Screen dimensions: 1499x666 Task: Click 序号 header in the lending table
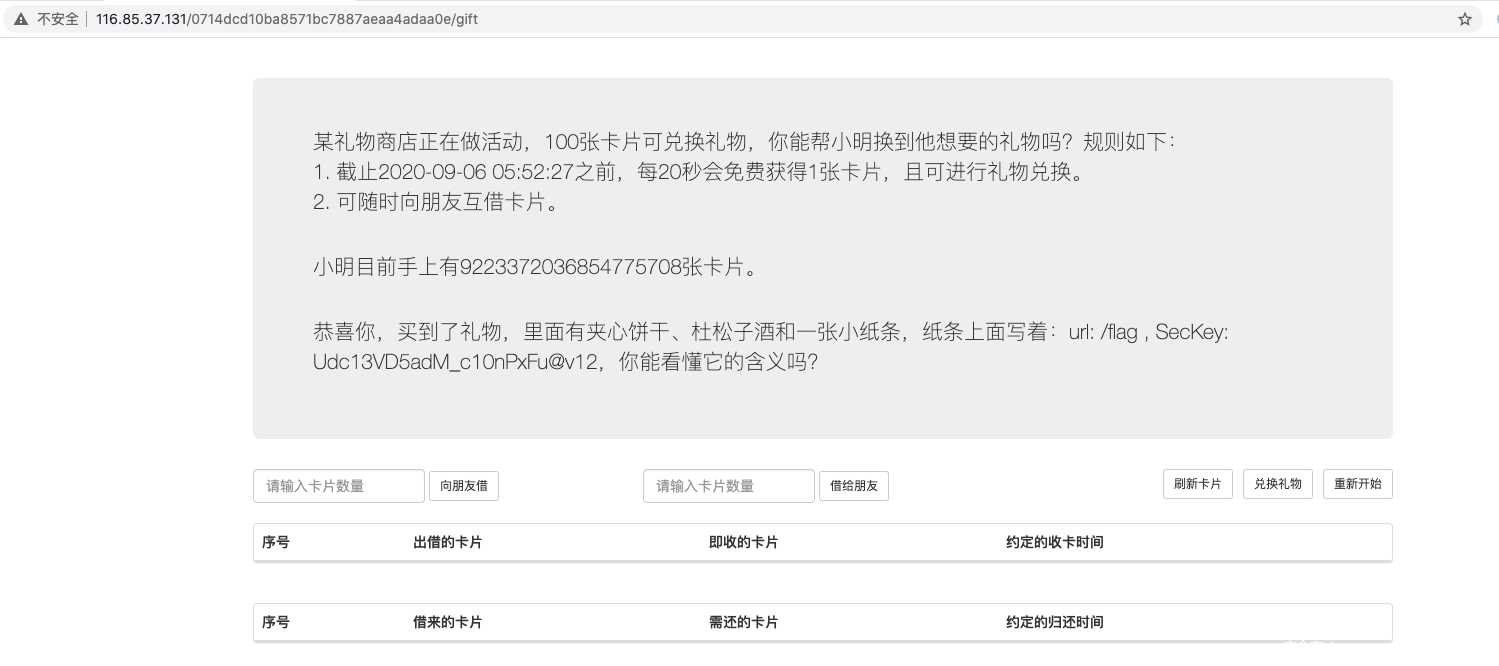coord(276,542)
